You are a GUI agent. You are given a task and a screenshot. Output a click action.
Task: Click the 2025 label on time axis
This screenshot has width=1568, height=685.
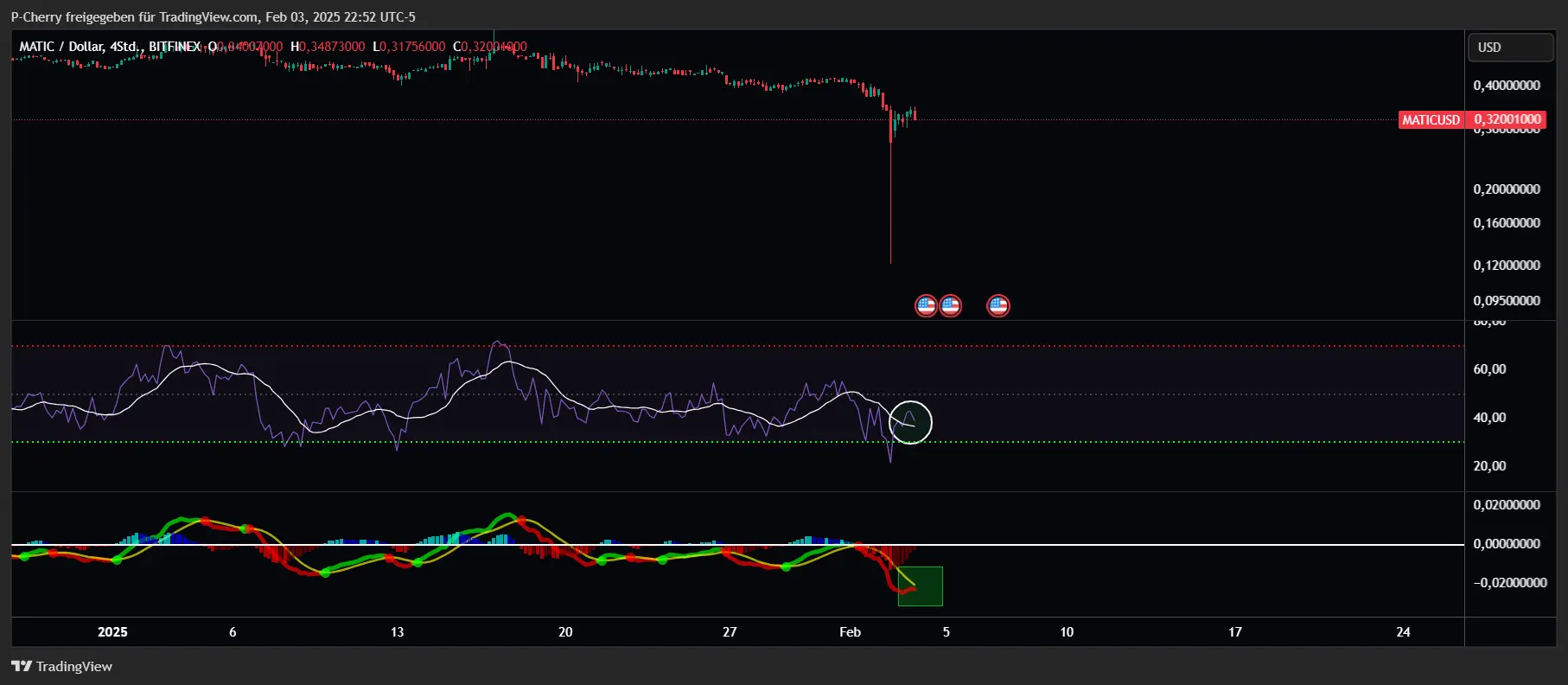pyautogui.click(x=112, y=632)
